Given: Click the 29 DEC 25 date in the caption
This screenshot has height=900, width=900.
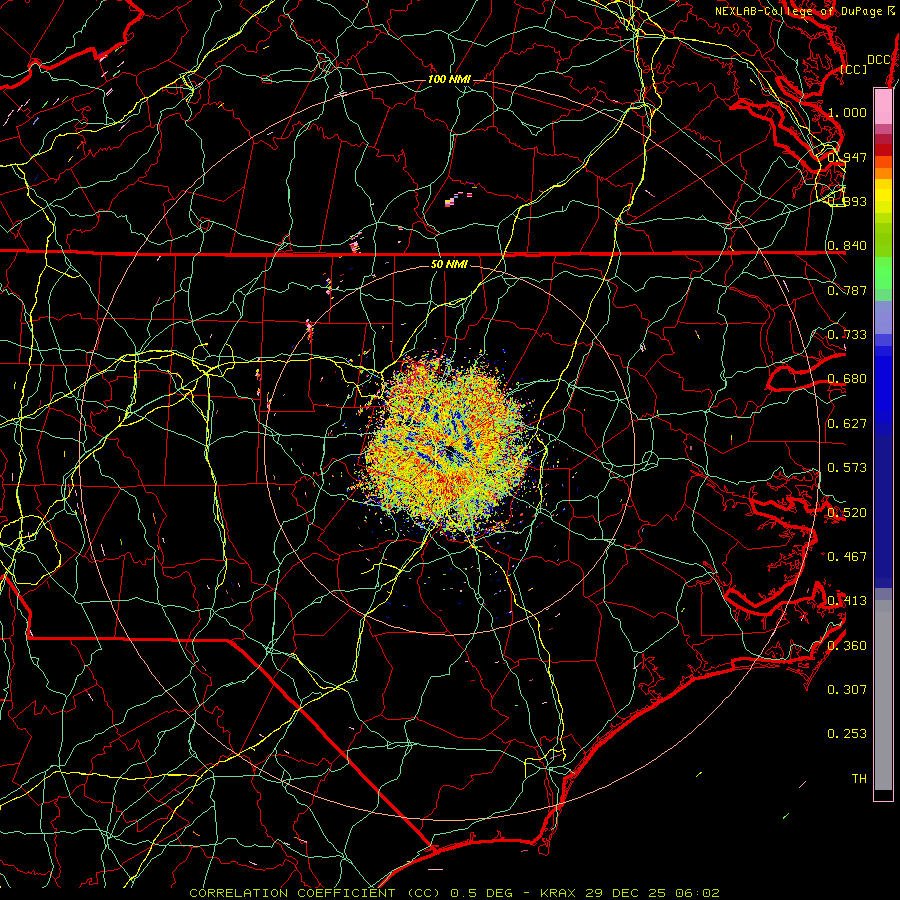Looking at the screenshot, I should [626, 893].
